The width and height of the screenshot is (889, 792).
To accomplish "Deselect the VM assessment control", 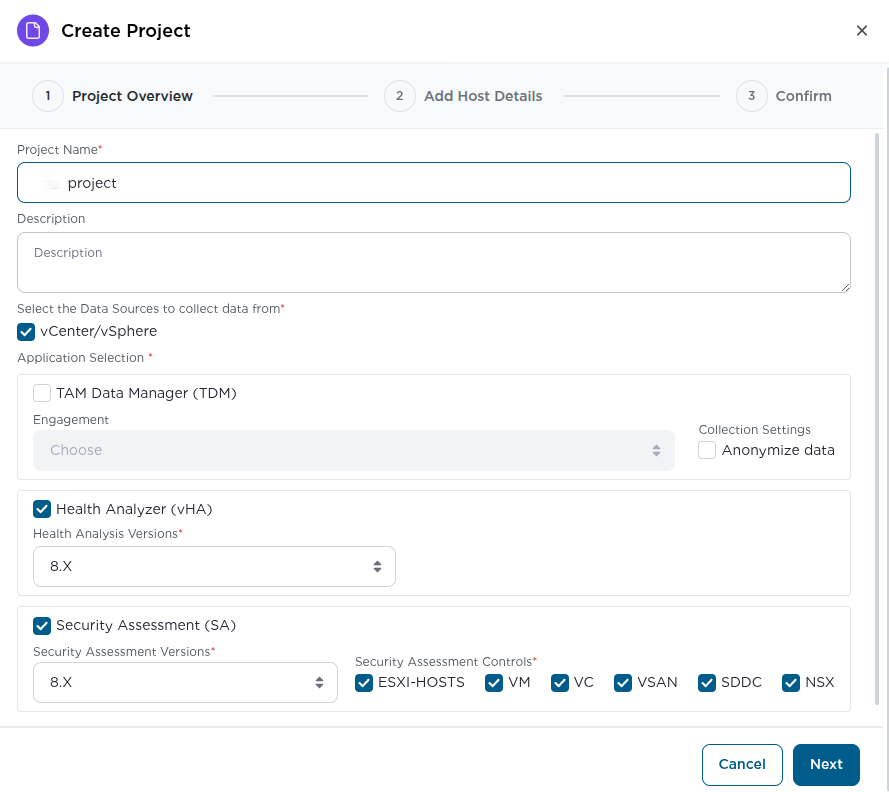I will click(x=493, y=682).
